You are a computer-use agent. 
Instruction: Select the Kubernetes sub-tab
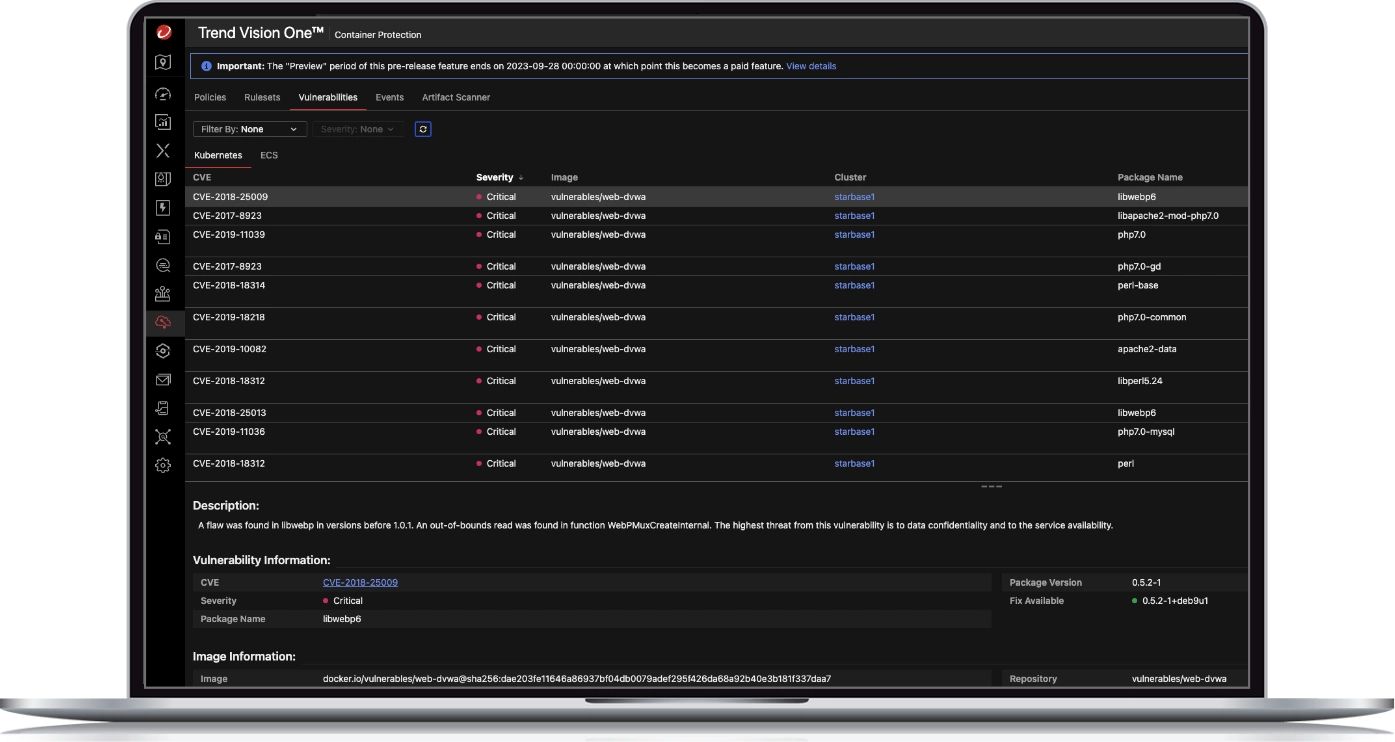tap(218, 156)
